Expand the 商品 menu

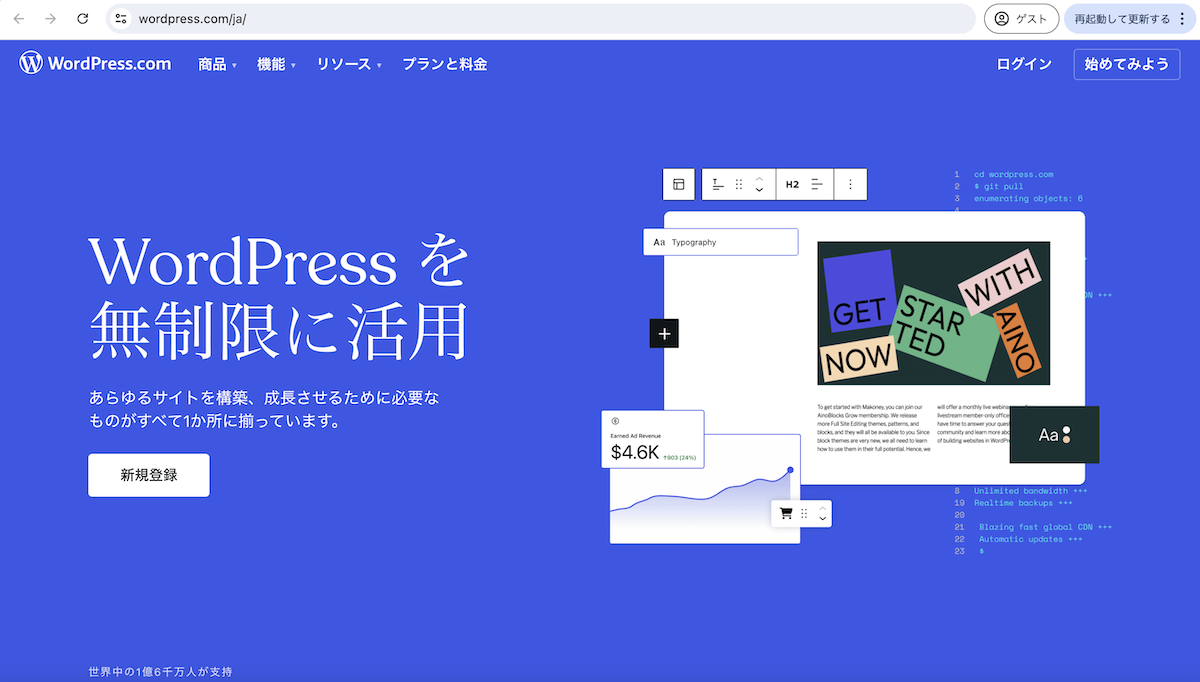pyautogui.click(x=217, y=64)
